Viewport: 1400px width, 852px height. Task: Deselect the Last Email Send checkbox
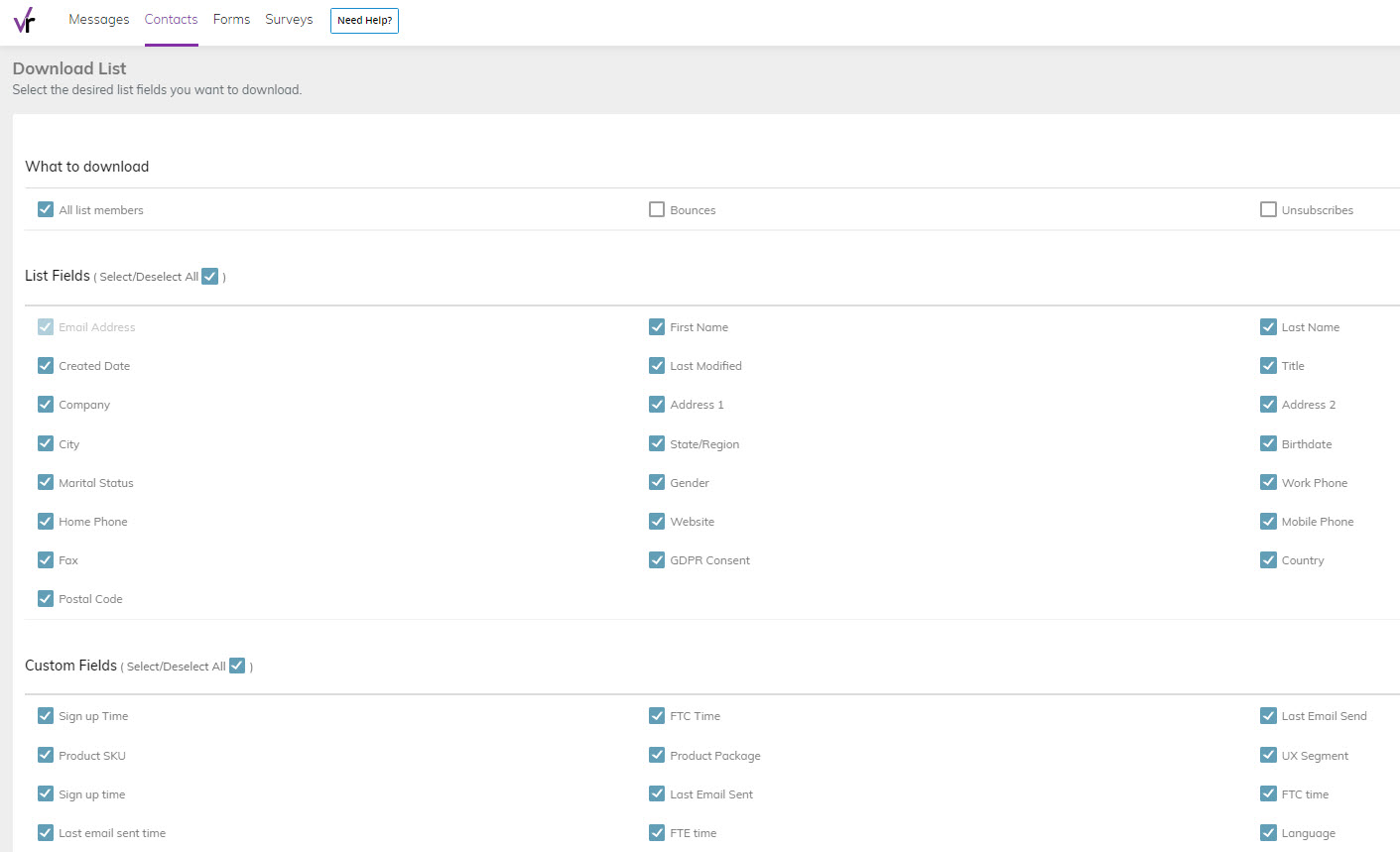coord(1268,715)
